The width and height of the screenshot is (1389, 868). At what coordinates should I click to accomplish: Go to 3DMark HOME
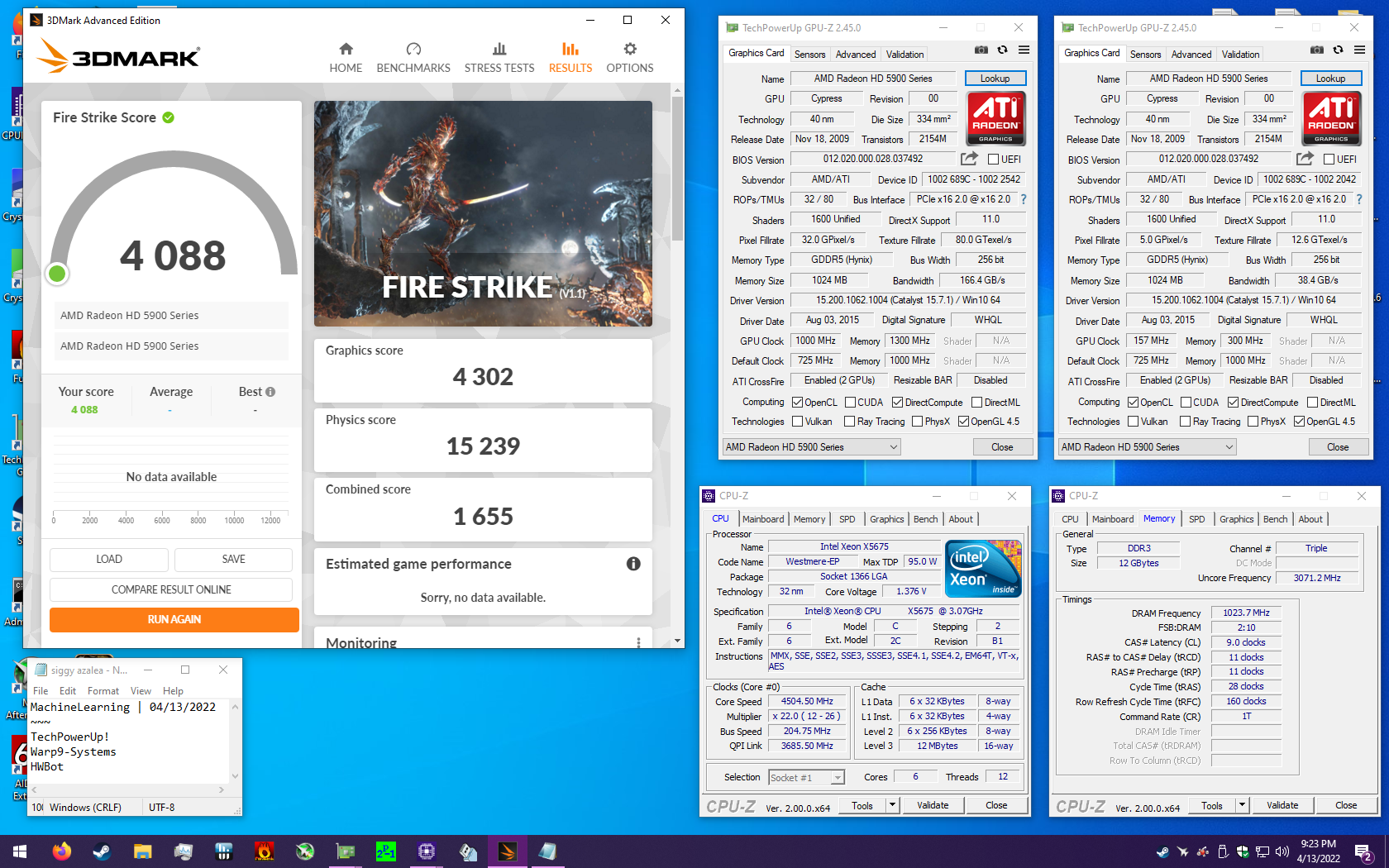(346, 58)
